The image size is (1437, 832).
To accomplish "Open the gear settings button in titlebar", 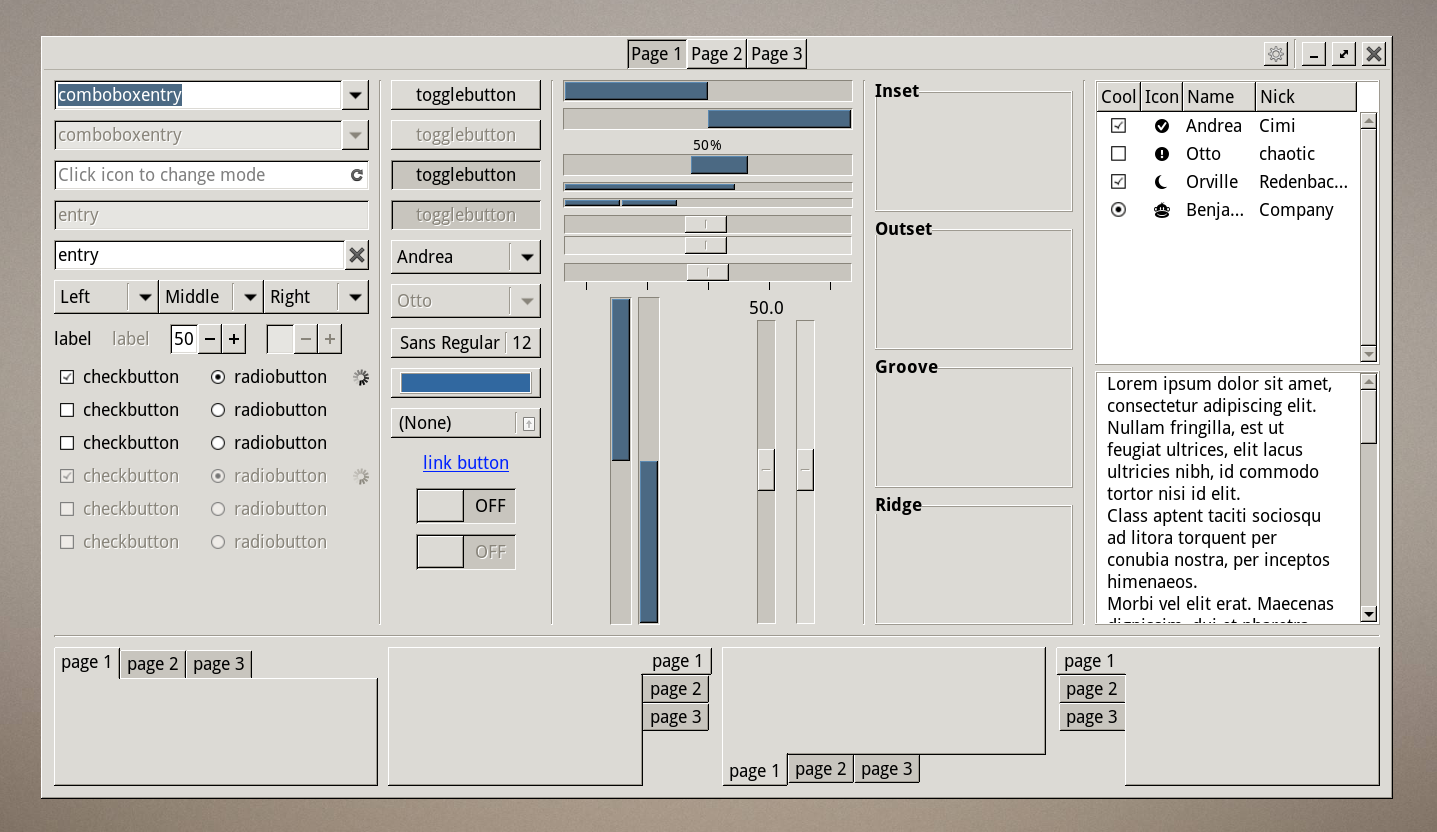I will click(1275, 54).
